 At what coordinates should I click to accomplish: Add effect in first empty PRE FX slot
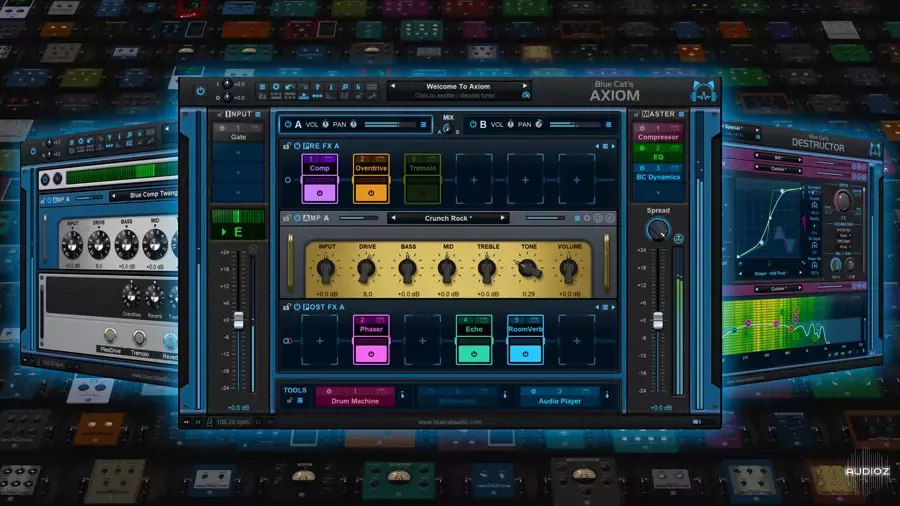pyautogui.click(x=474, y=180)
